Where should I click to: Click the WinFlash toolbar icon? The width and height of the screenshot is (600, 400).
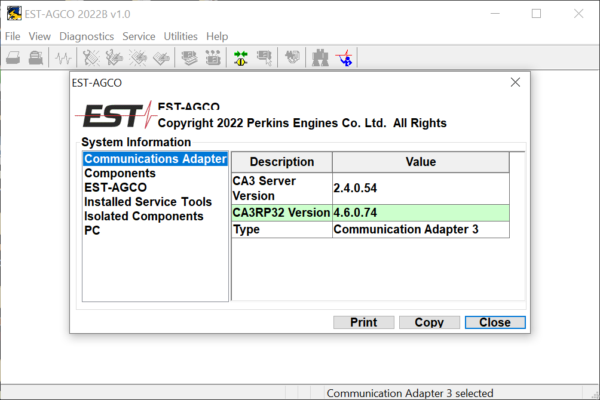click(x=292, y=57)
